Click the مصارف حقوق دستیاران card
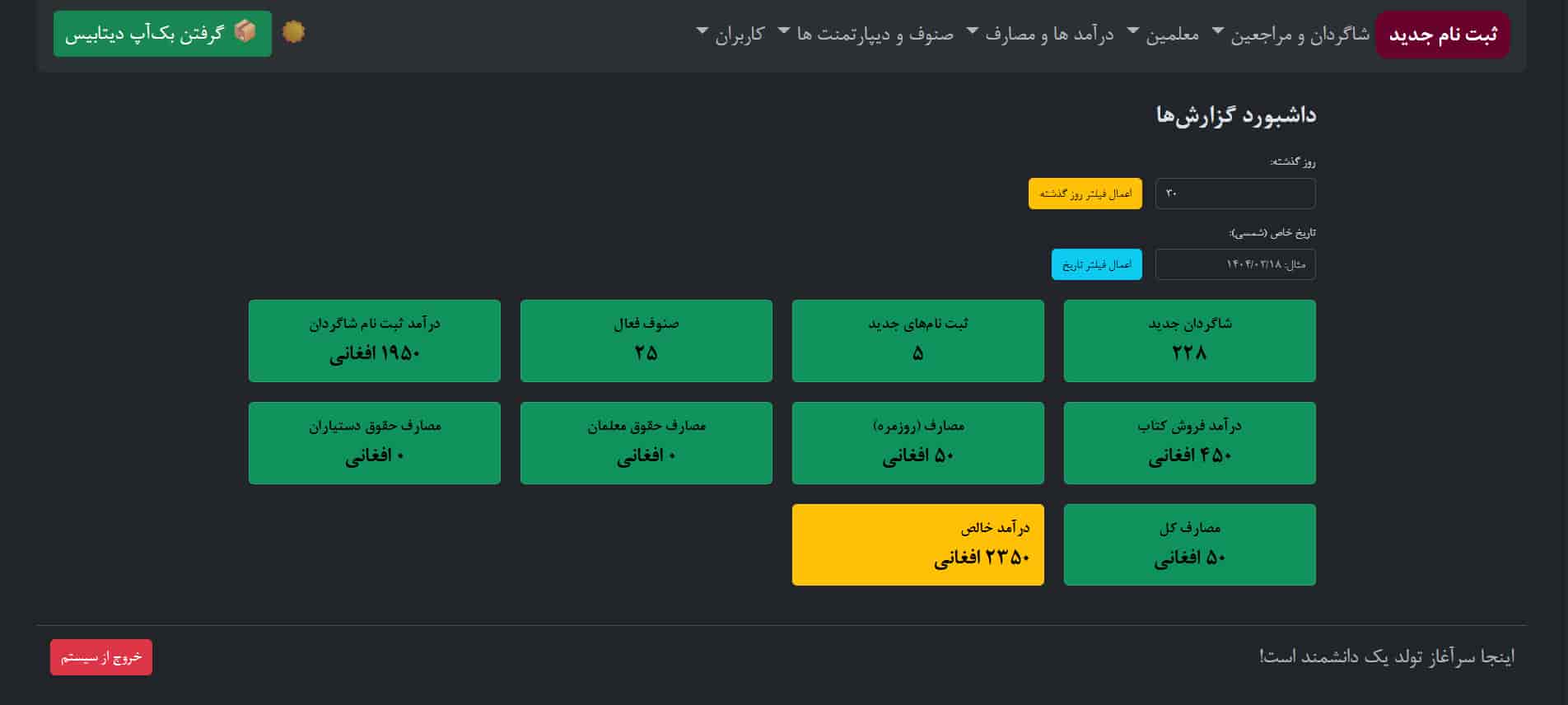The height and width of the screenshot is (705, 1568). click(375, 443)
